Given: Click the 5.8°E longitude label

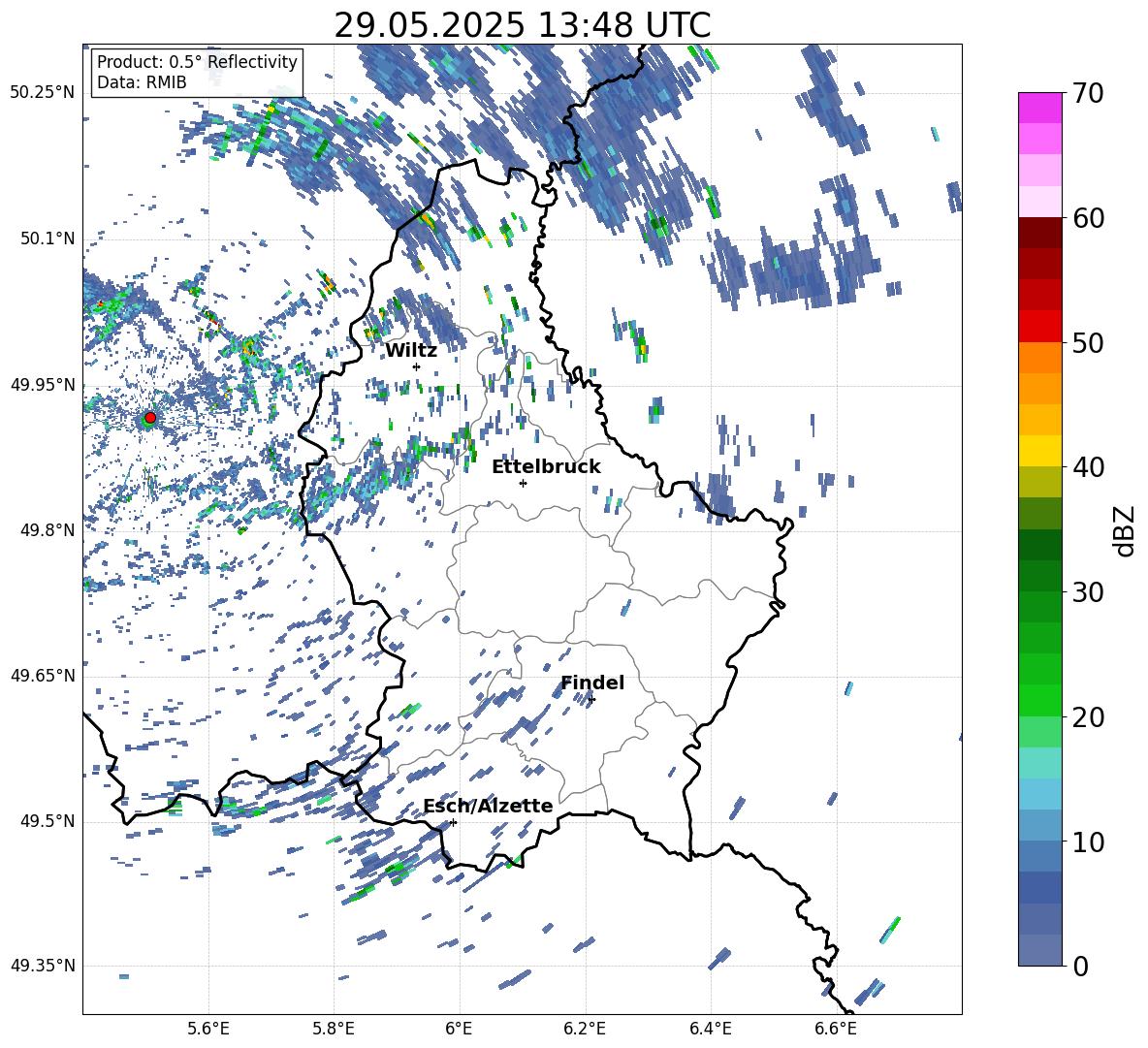Looking at the screenshot, I should (x=334, y=1029).
